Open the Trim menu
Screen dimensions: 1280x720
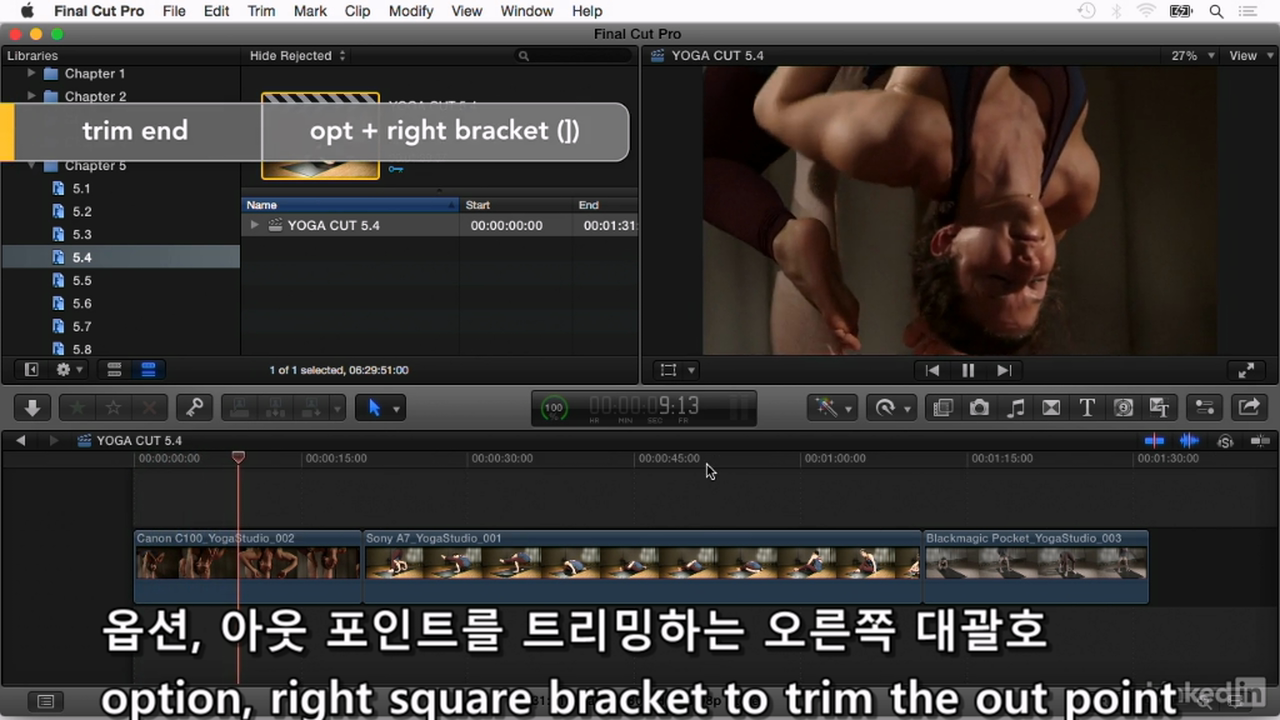tap(261, 11)
